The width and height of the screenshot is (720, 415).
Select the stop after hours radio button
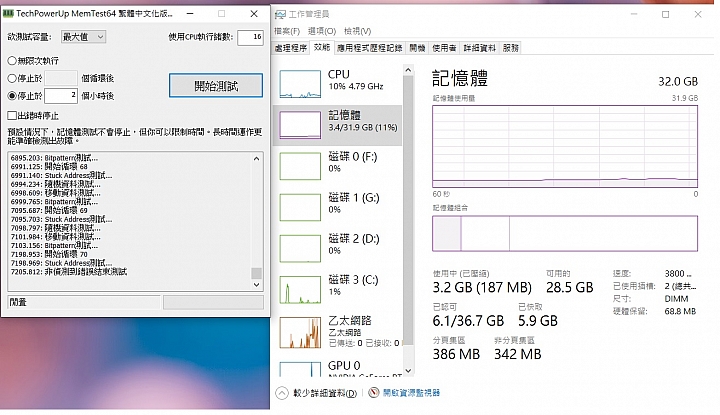(12, 96)
